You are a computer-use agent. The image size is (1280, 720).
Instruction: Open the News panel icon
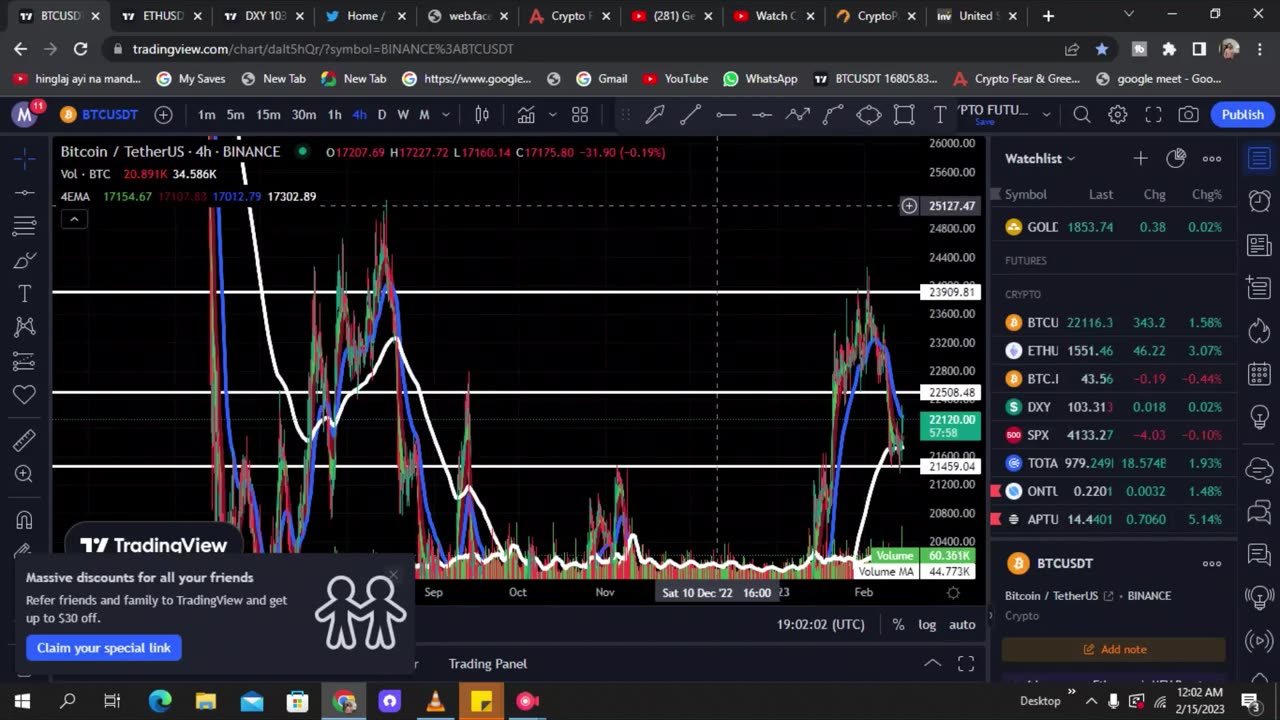click(1259, 245)
